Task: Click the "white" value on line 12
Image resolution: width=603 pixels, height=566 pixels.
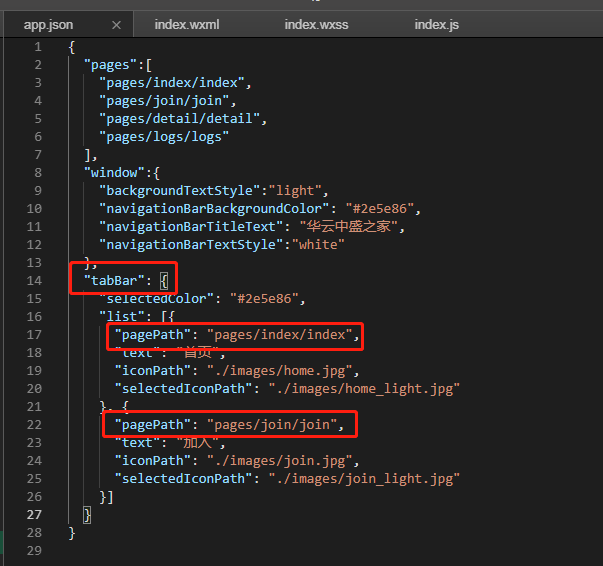Action: 318,245
